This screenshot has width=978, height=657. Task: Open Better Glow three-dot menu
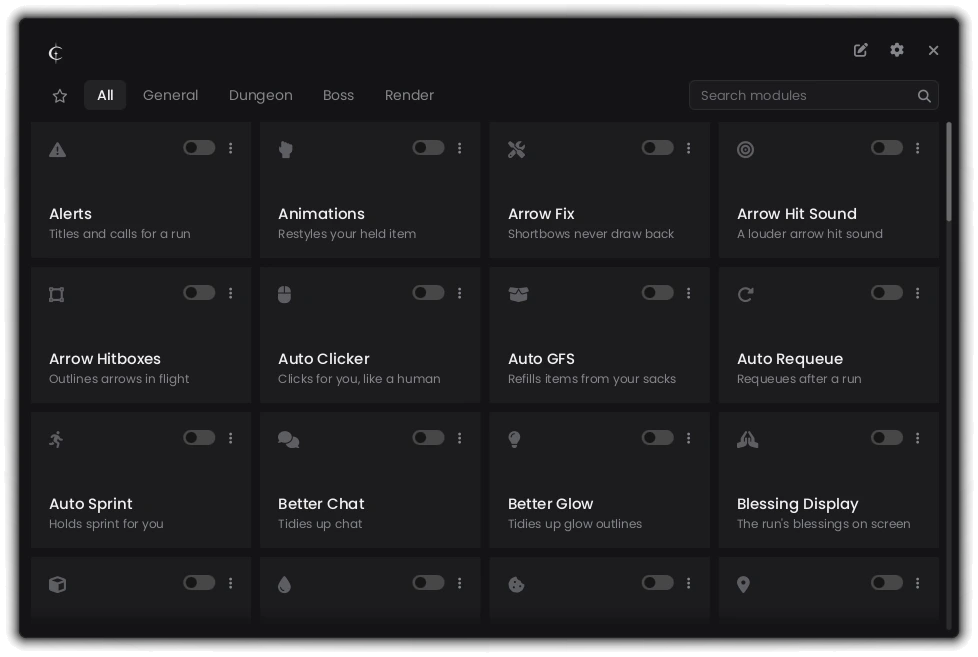tap(689, 438)
